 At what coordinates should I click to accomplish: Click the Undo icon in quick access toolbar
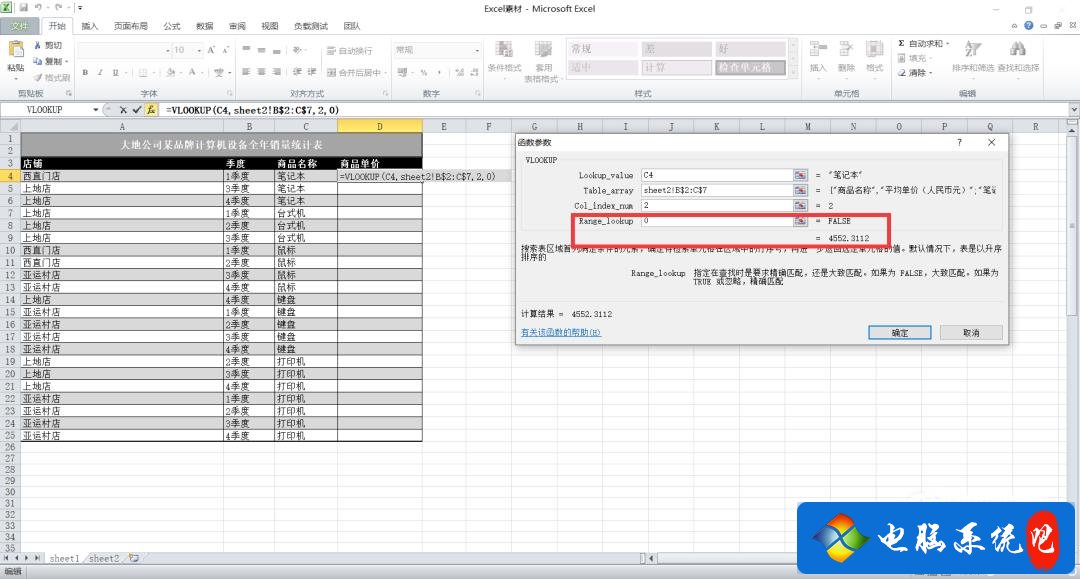(39, 8)
